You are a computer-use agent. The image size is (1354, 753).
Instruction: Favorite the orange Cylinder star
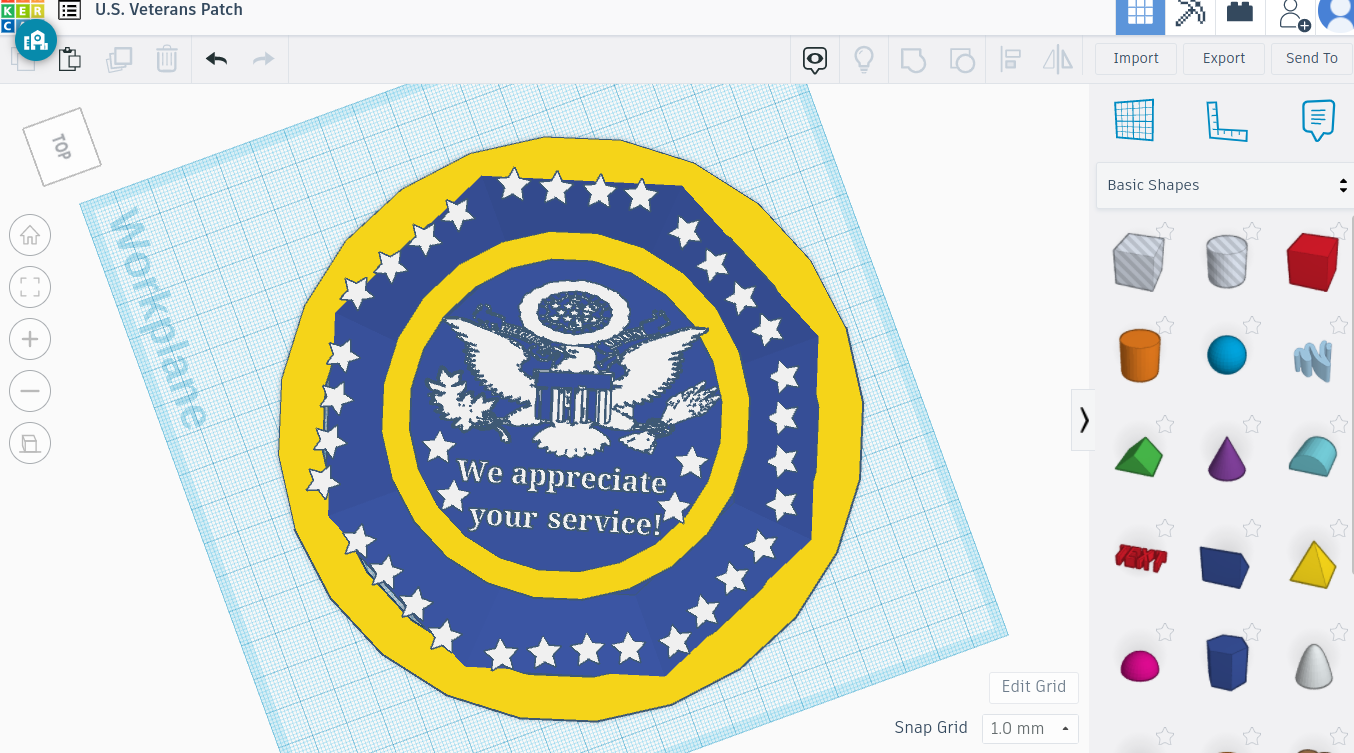(1165, 325)
